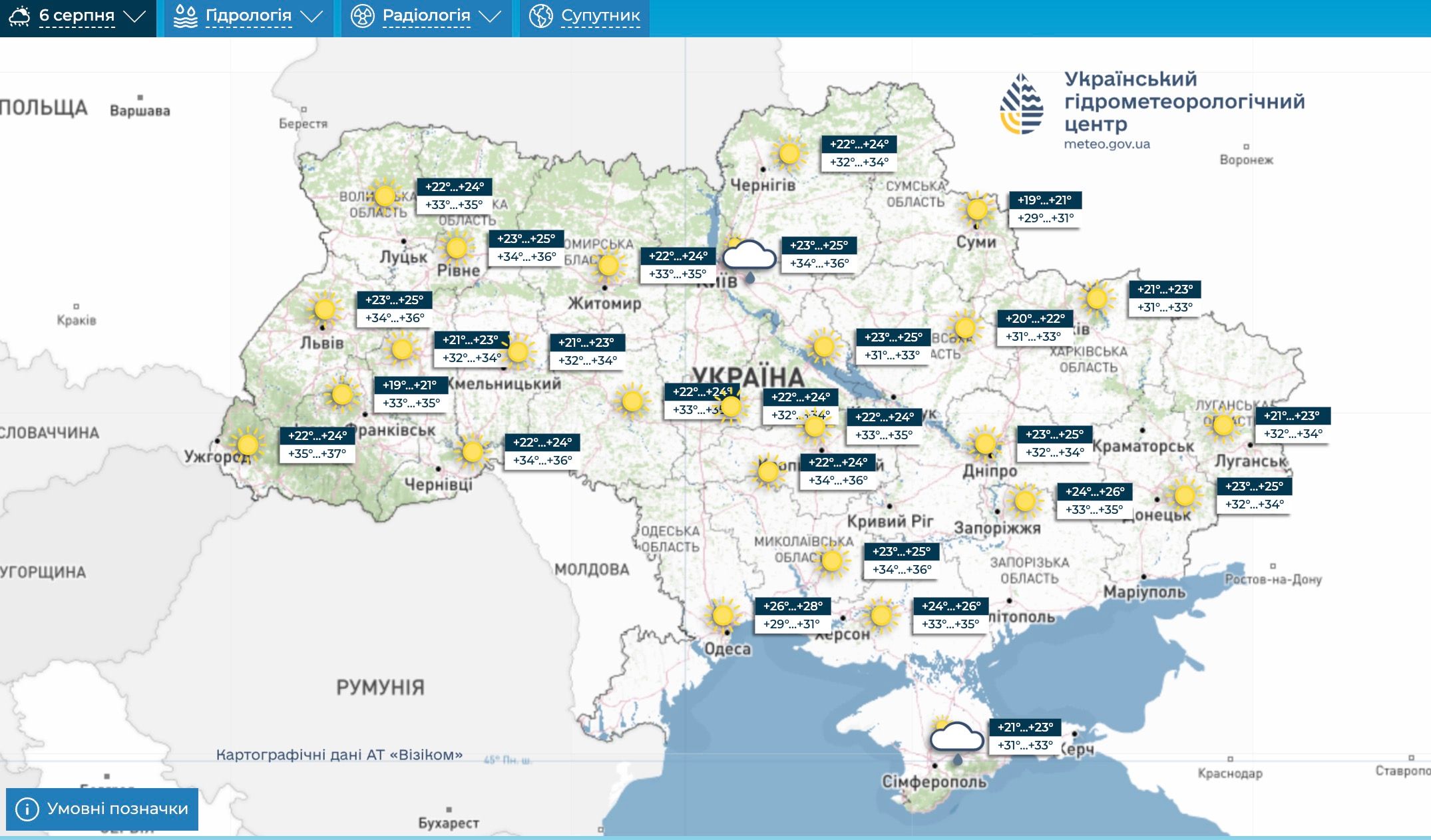Click Luhansk forecast label +21°...+23° +32°...+34°
The width and height of the screenshot is (1431, 840).
(1293, 425)
